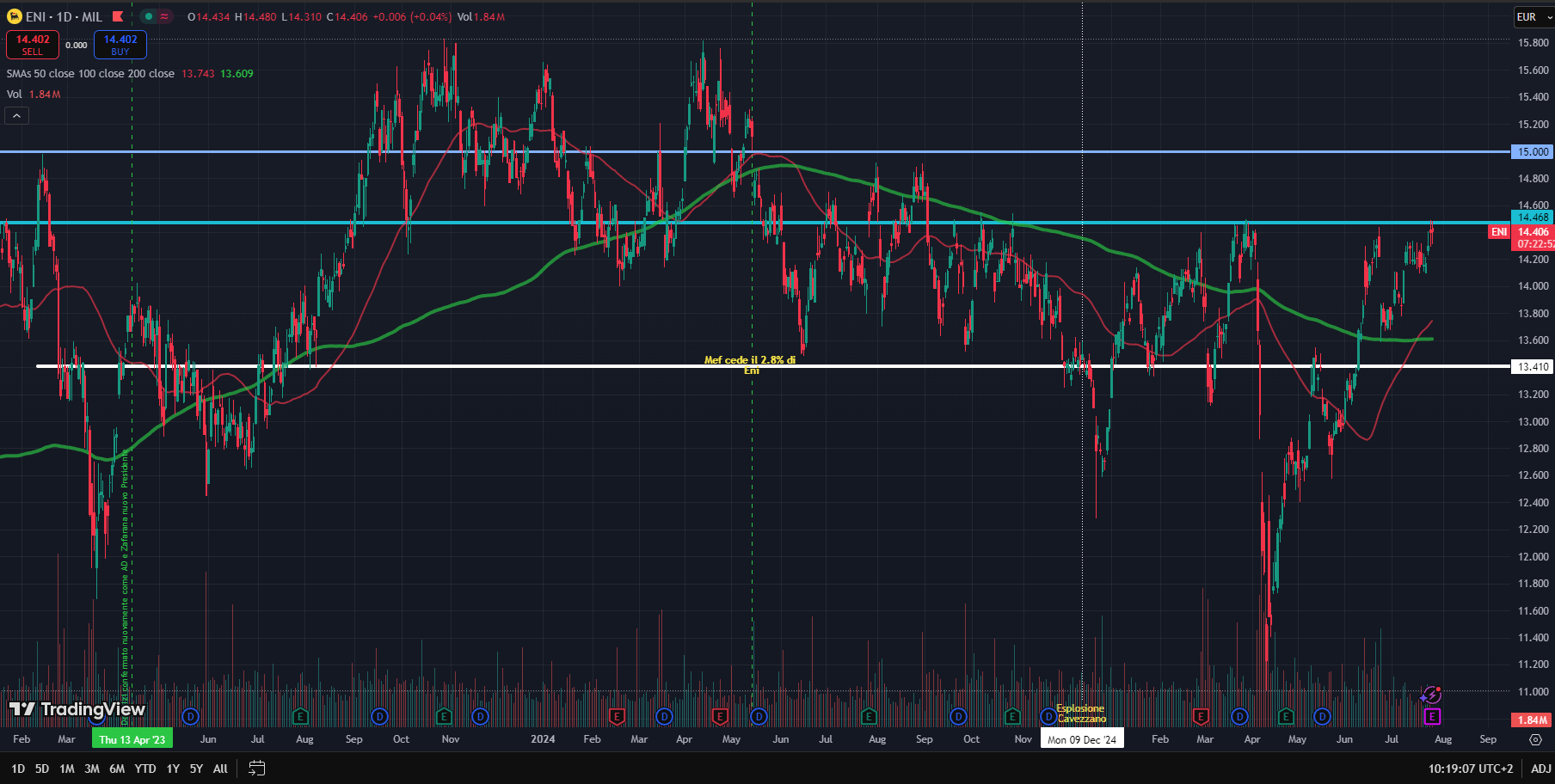Click the green earnings E marker before May 2025
This screenshot has height=784, width=1555.
[1285, 716]
